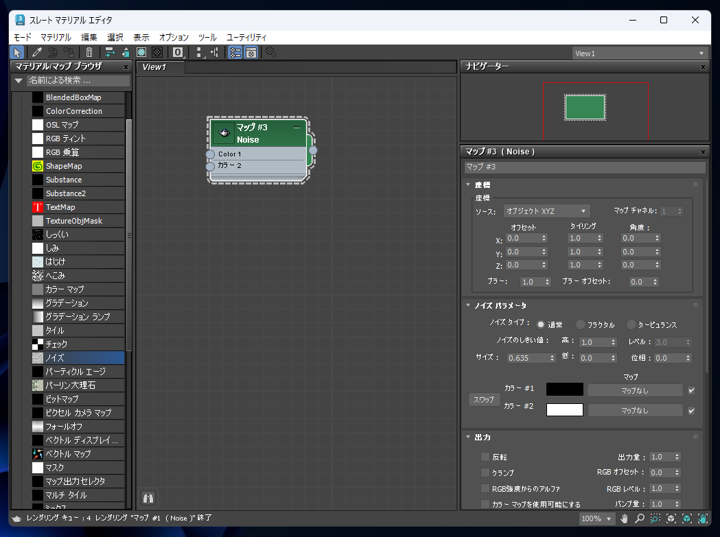
Task: Collapse the ノイズ パラメータ rollout
Action: (x=468, y=305)
